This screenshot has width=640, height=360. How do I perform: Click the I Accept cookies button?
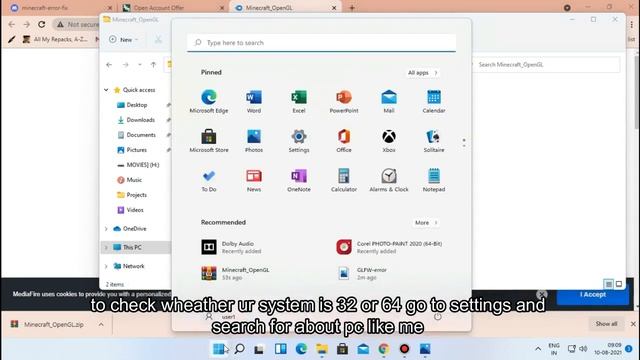click(x=593, y=295)
